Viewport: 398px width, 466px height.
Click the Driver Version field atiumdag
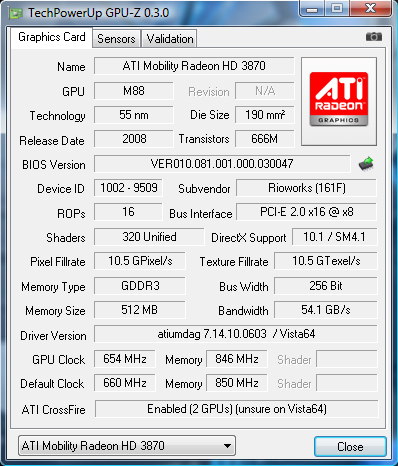click(236, 334)
